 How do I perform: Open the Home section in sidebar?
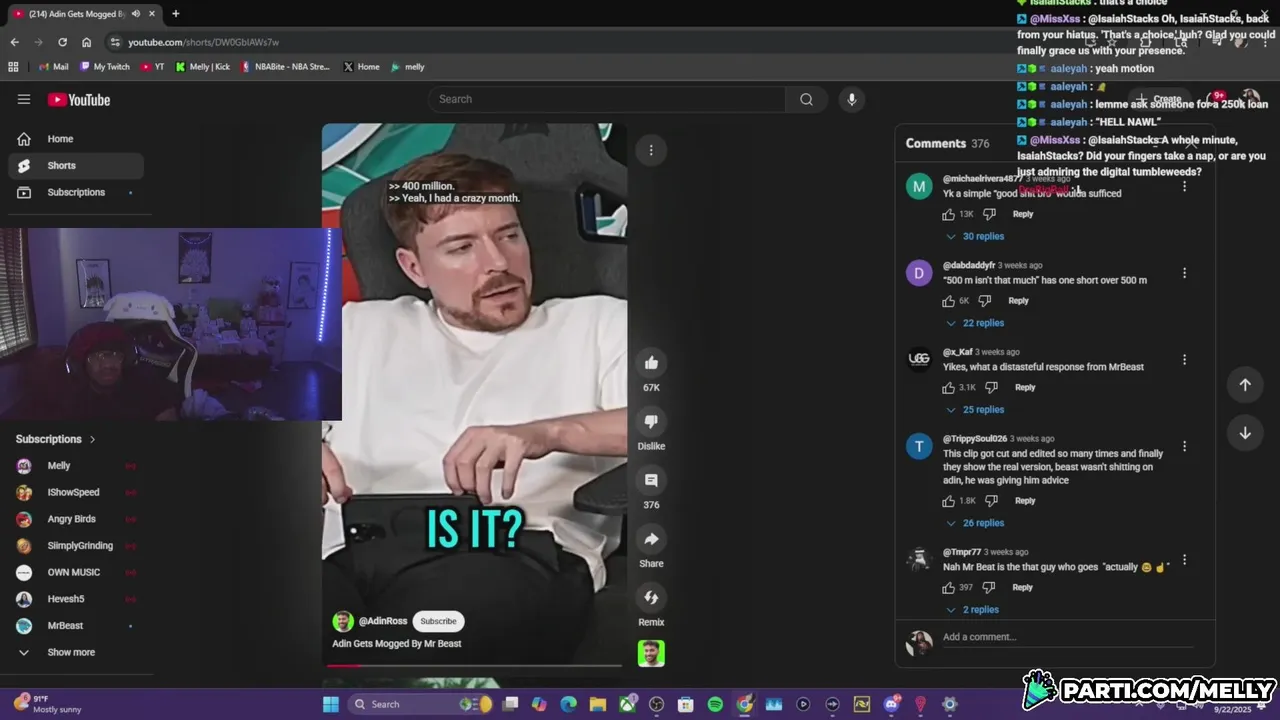76,139
